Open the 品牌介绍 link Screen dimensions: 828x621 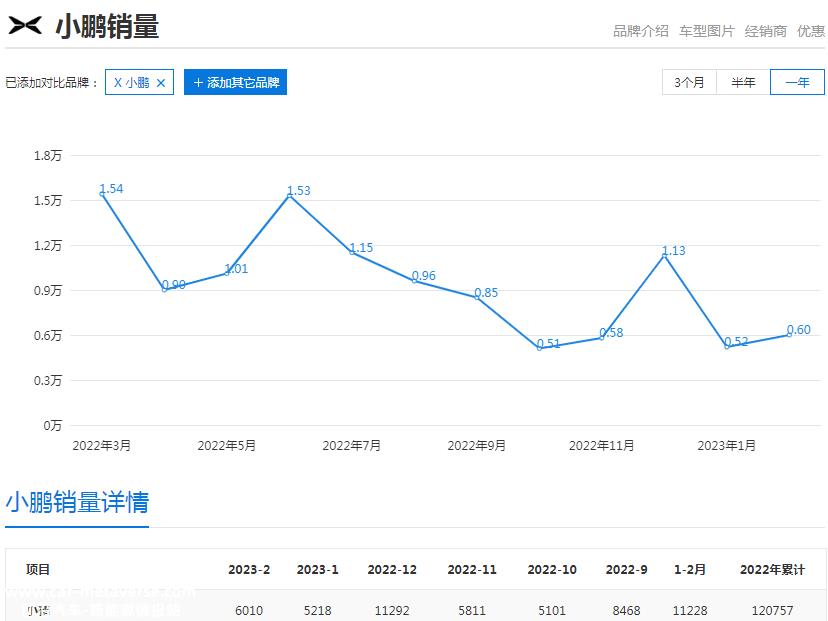pos(641,31)
